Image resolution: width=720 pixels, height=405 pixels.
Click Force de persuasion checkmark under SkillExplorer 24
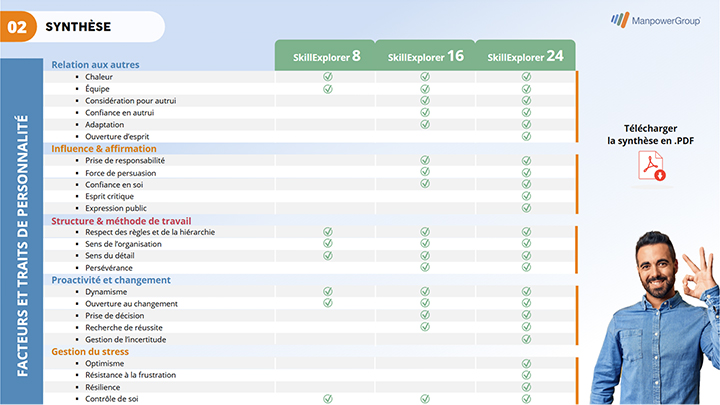[x=526, y=172]
